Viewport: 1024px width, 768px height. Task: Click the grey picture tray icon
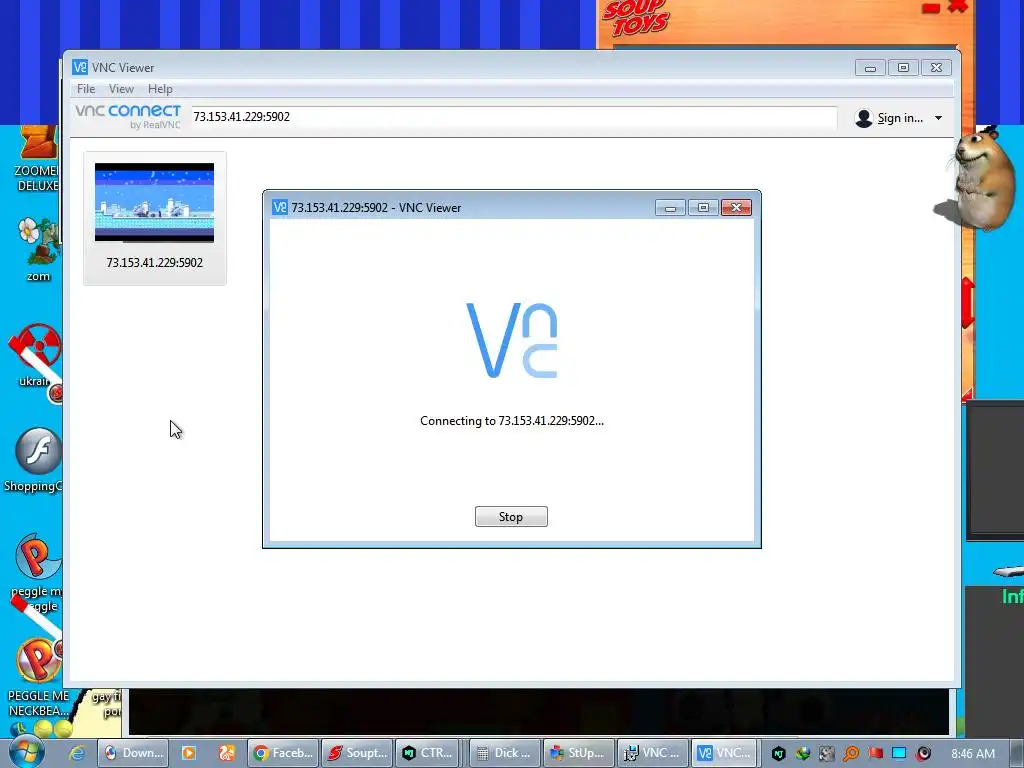(x=827, y=754)
